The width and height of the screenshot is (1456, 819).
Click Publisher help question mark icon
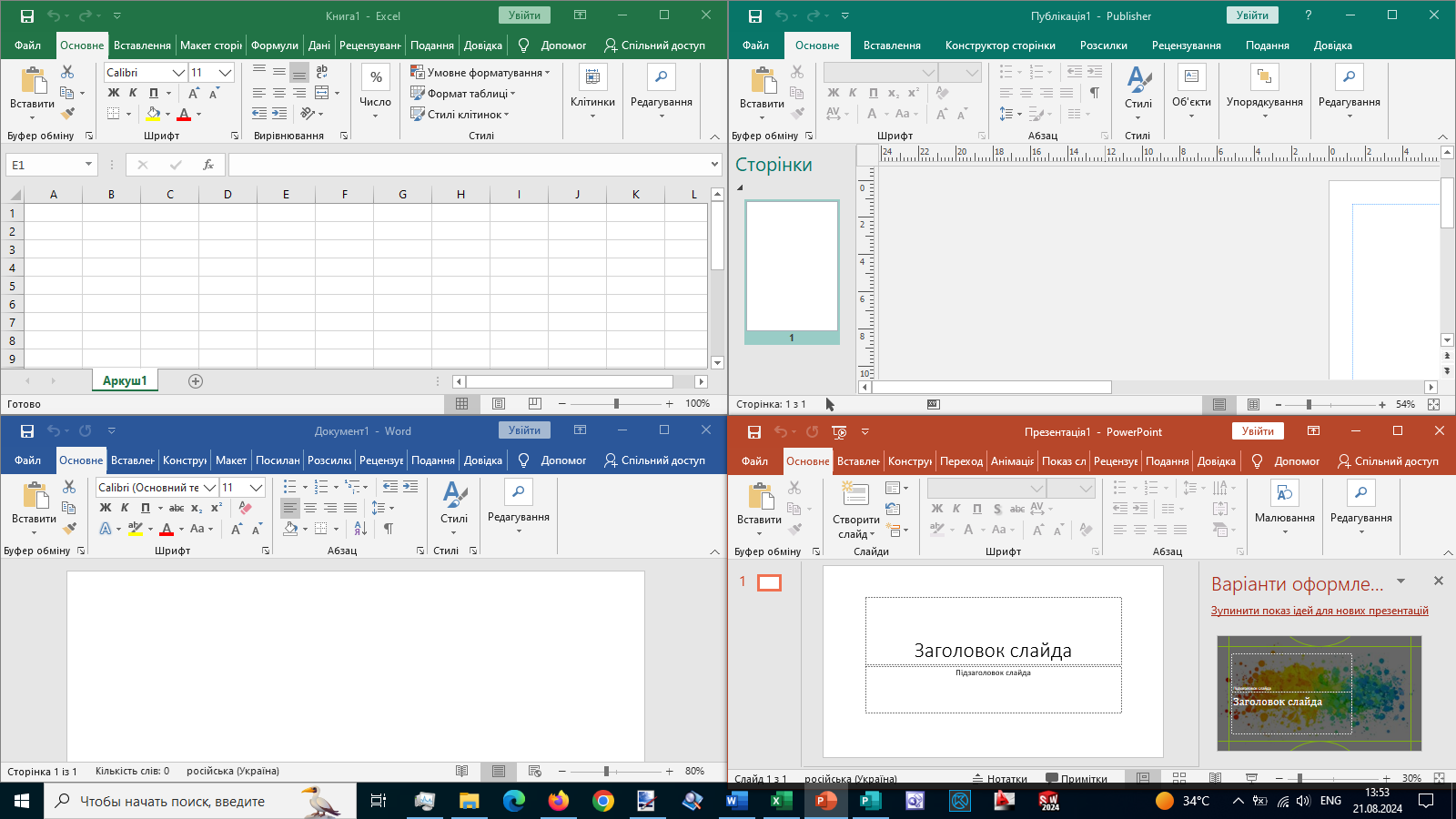point(1308,15)
